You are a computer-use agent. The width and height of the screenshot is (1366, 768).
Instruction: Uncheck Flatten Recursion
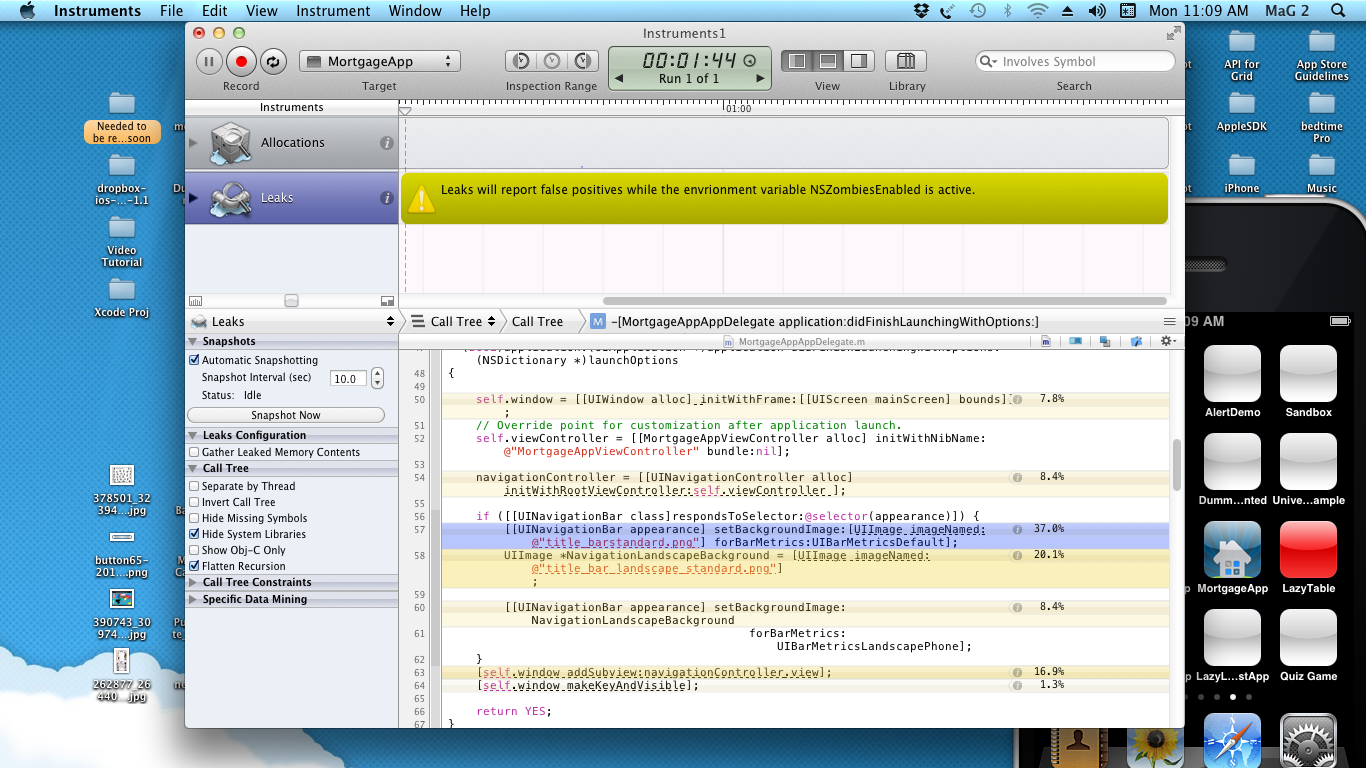[x=194, y=566]
